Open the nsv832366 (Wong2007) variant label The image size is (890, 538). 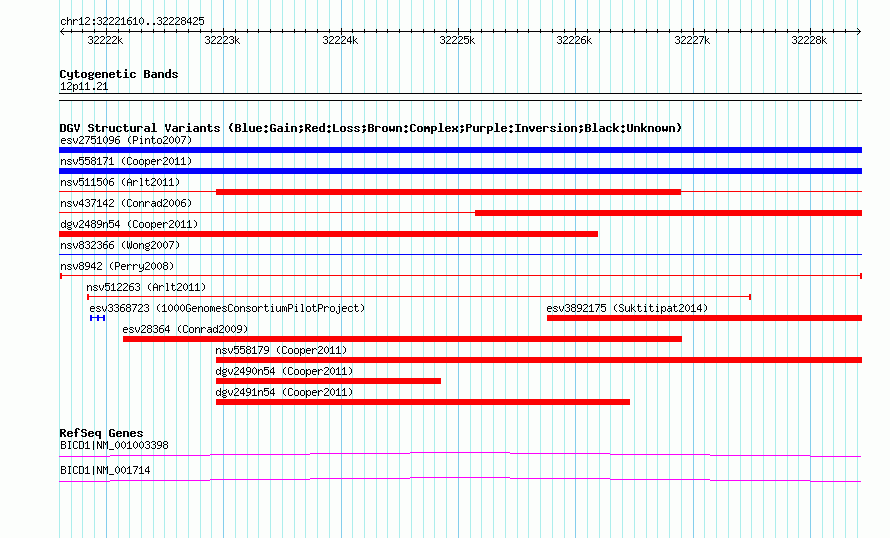point(120,245)
